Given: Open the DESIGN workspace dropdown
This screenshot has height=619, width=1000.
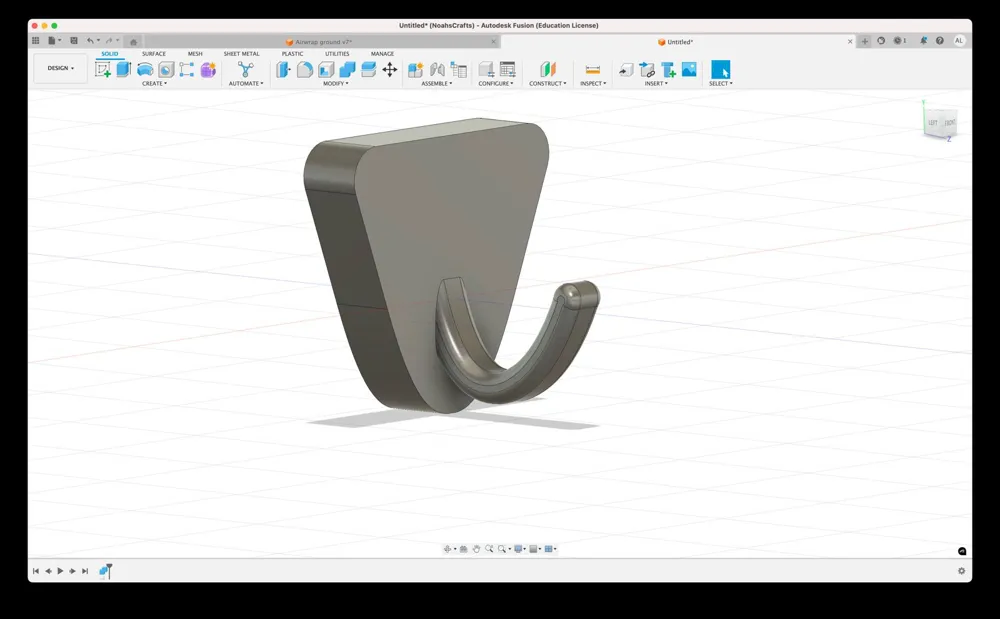Looking at the screenshot, I should (61, 68).
